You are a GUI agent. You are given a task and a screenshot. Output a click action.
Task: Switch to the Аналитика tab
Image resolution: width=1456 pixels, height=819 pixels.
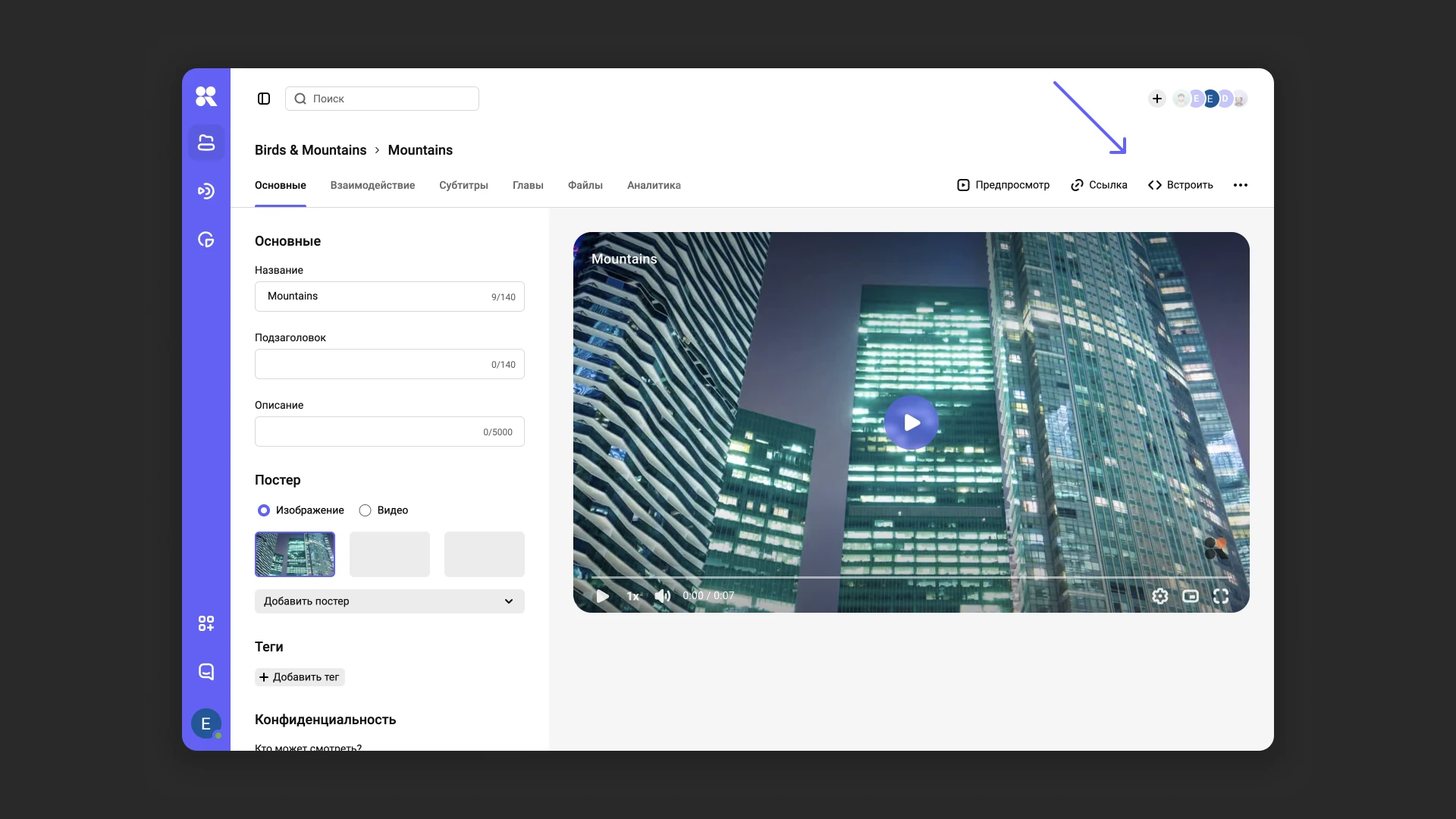coord(654,185)
